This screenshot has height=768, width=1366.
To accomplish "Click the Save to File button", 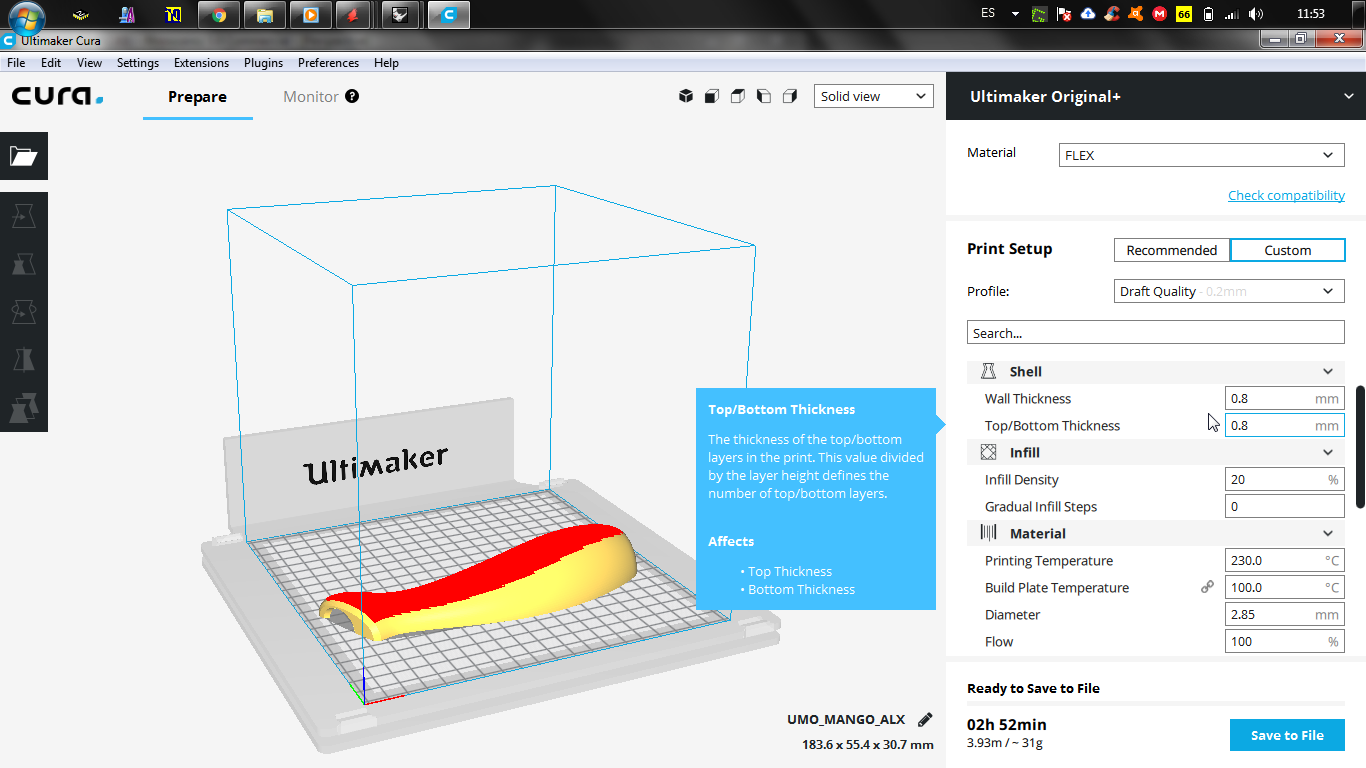I will tap(1287, 735).
